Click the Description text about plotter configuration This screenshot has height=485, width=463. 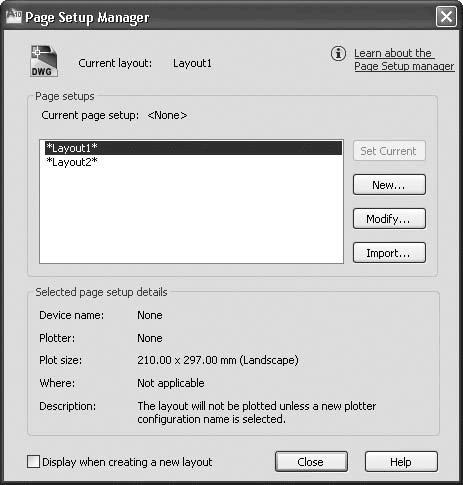(x=257, y=412)
